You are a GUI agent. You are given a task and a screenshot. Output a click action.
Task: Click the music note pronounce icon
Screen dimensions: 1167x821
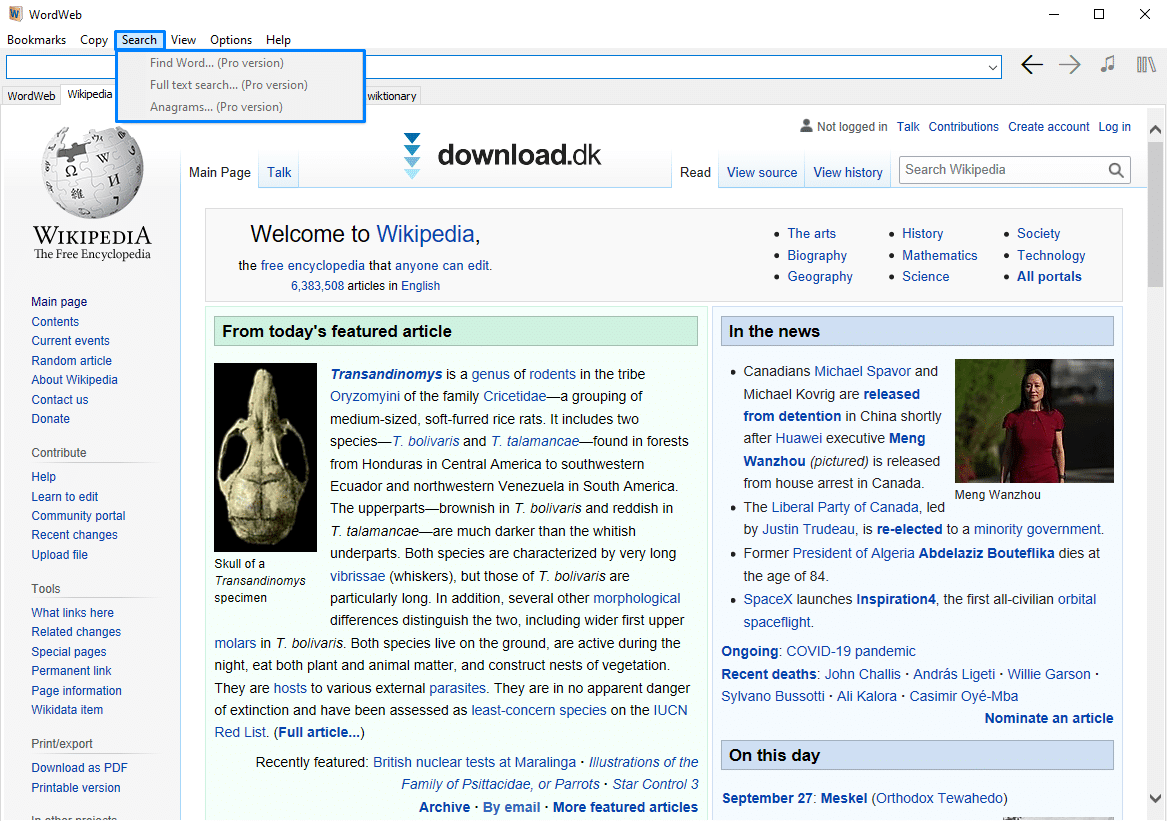[1108, 64]
